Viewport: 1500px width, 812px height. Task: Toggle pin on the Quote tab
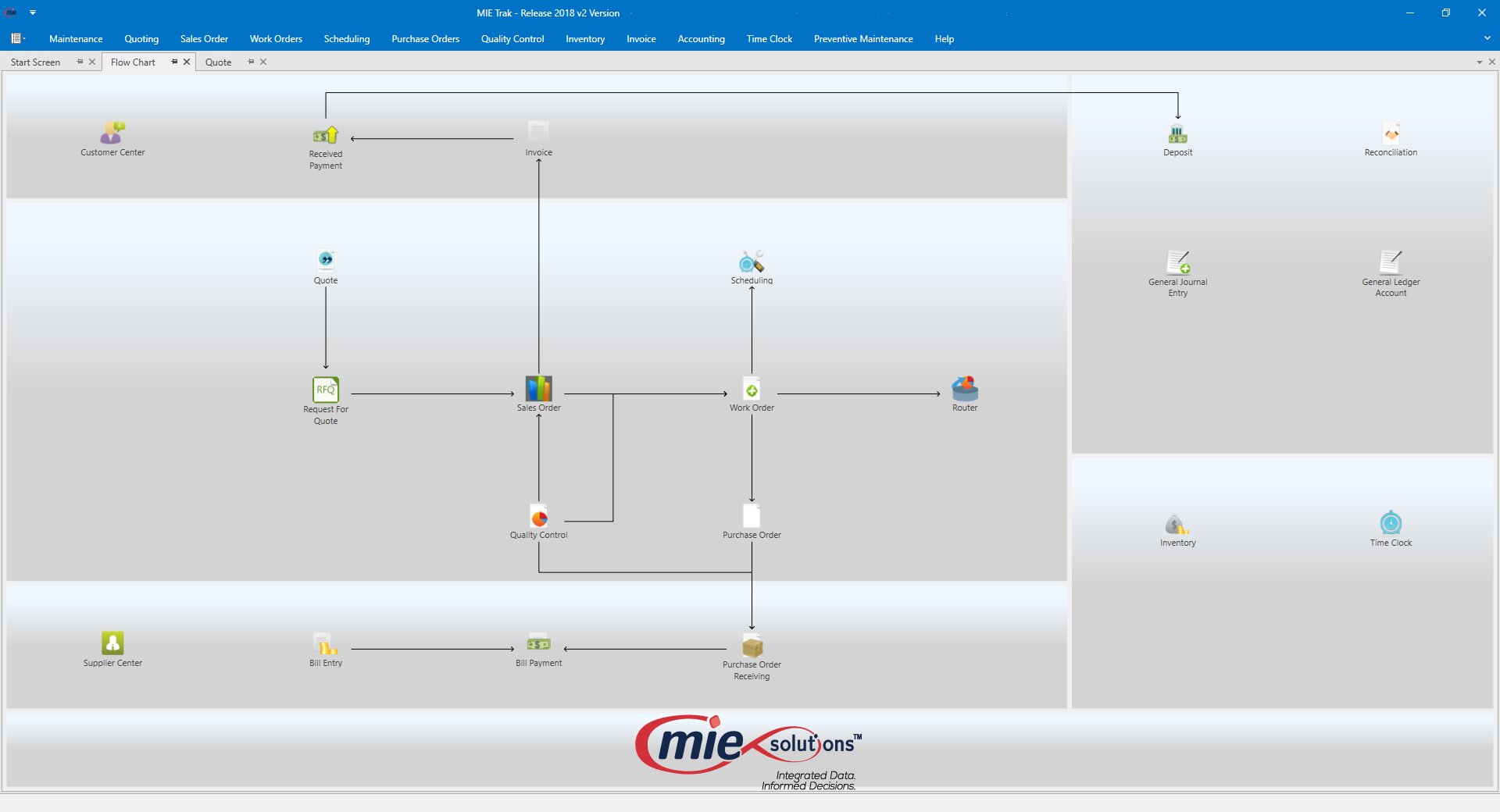[251, 62]
